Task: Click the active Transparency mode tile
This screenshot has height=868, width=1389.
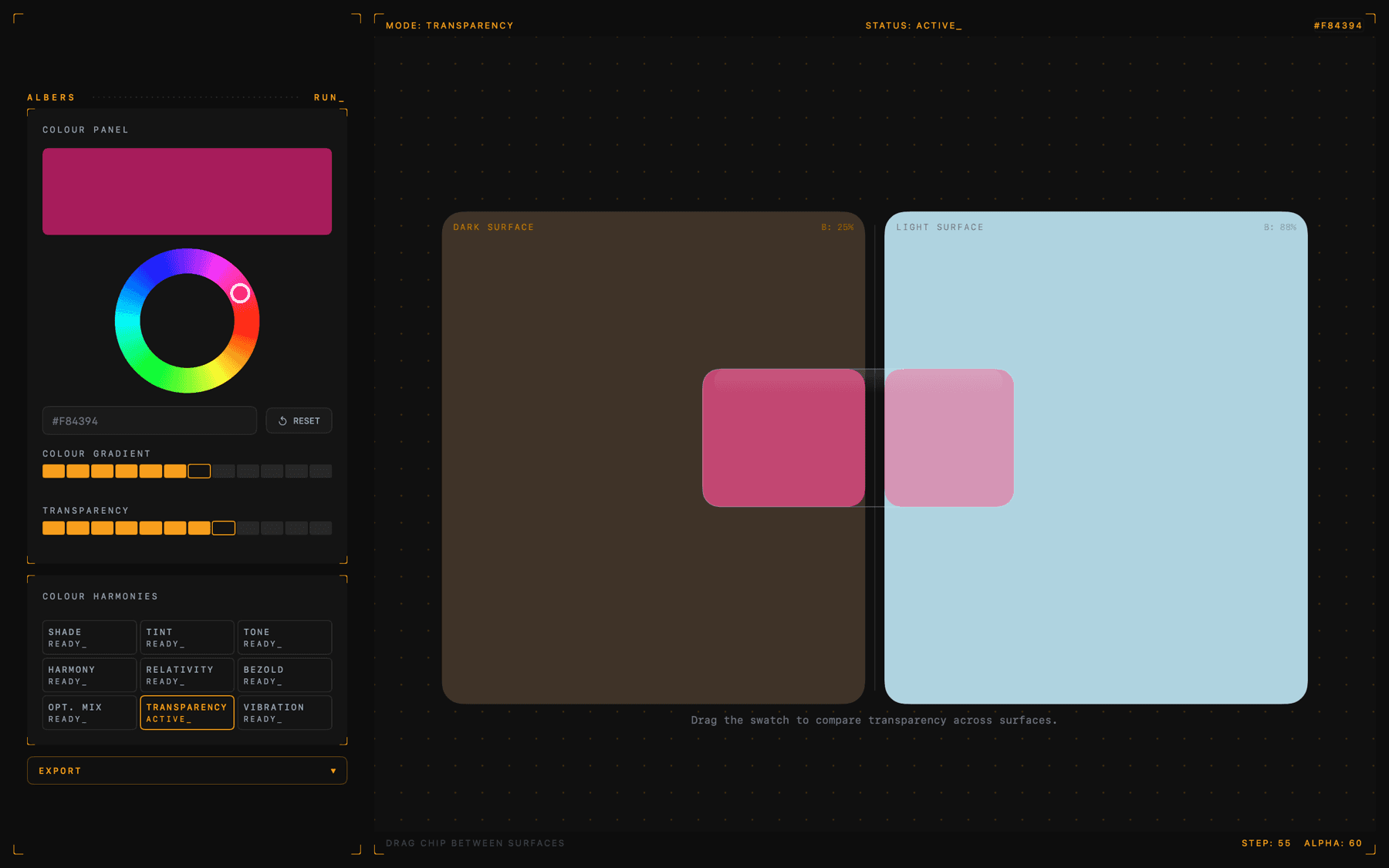Action: click(187, 713)
